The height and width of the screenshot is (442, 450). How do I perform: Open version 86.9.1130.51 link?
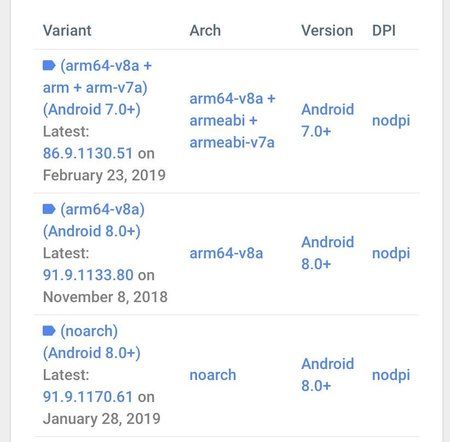[x=88, y=154]
